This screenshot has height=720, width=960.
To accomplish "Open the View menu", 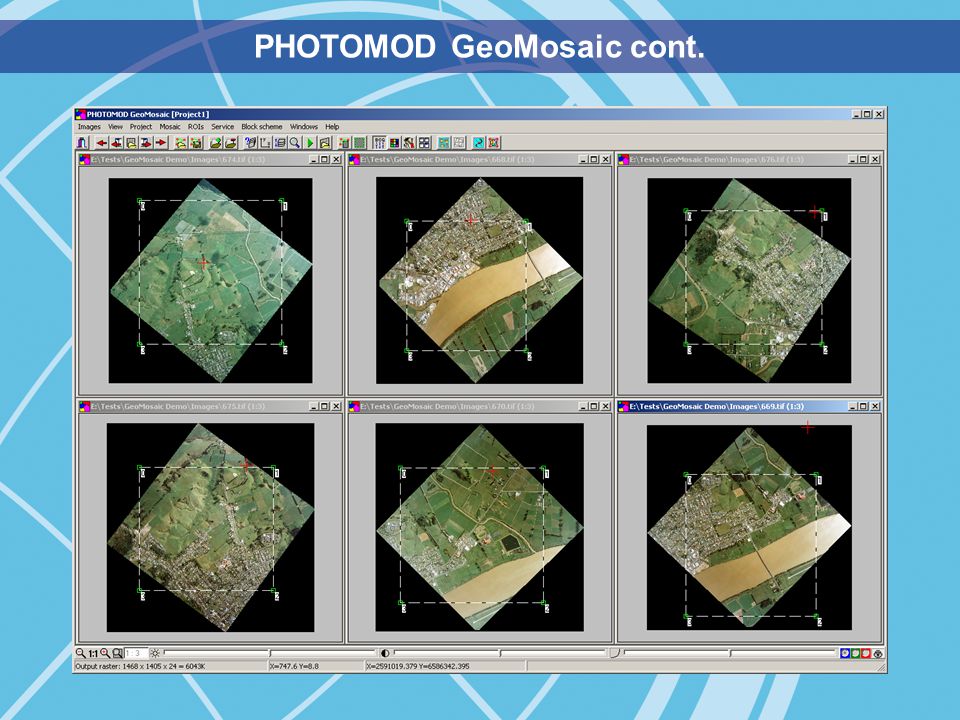I will (x=115, y=127).
